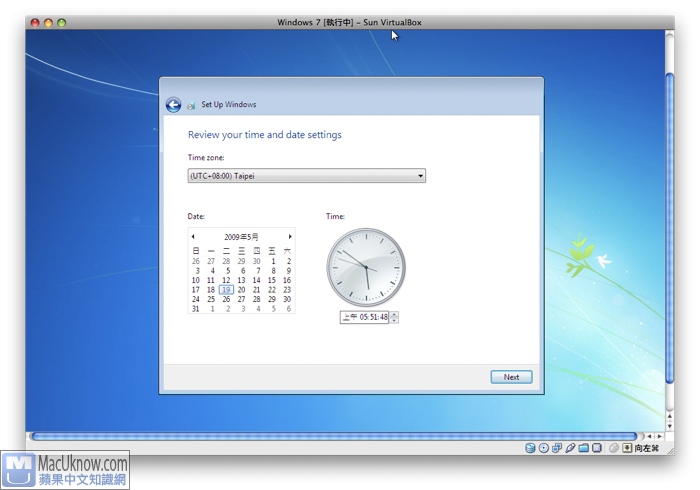Screen dimensions: 700x490
Task: Select April 26 in the calendar's first row
Action: point(196,262)
